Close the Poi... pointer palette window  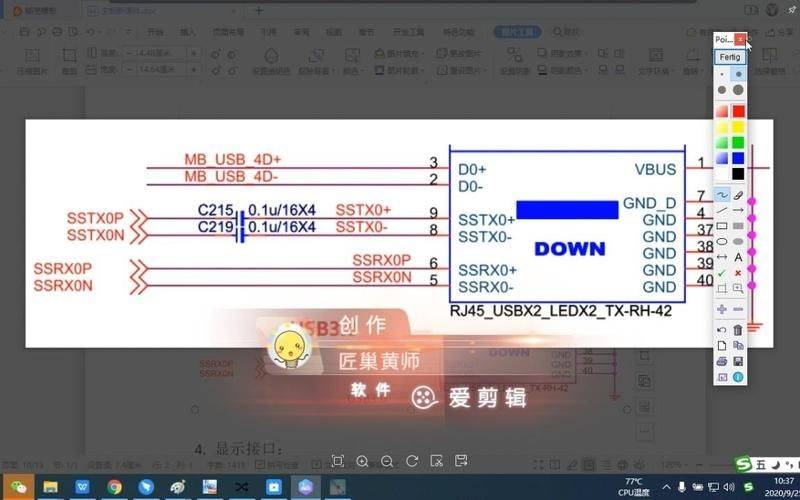coord(740,39)
